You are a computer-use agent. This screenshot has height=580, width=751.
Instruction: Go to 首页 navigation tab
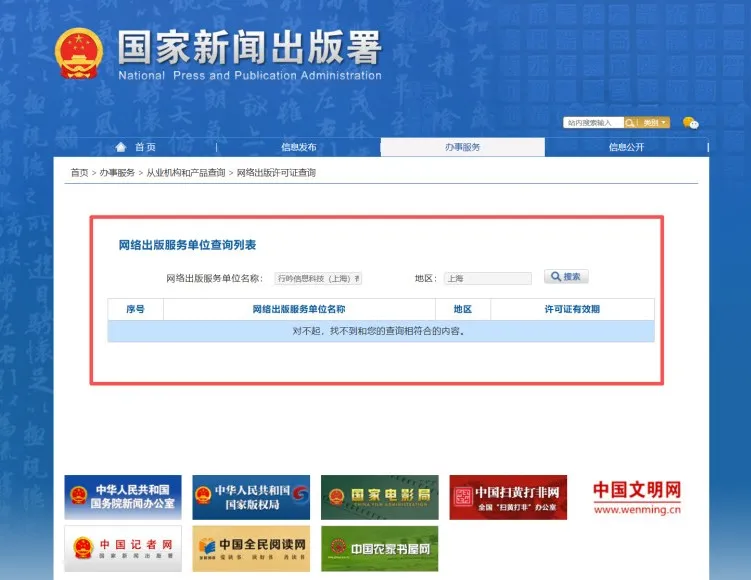pos(136,147)
